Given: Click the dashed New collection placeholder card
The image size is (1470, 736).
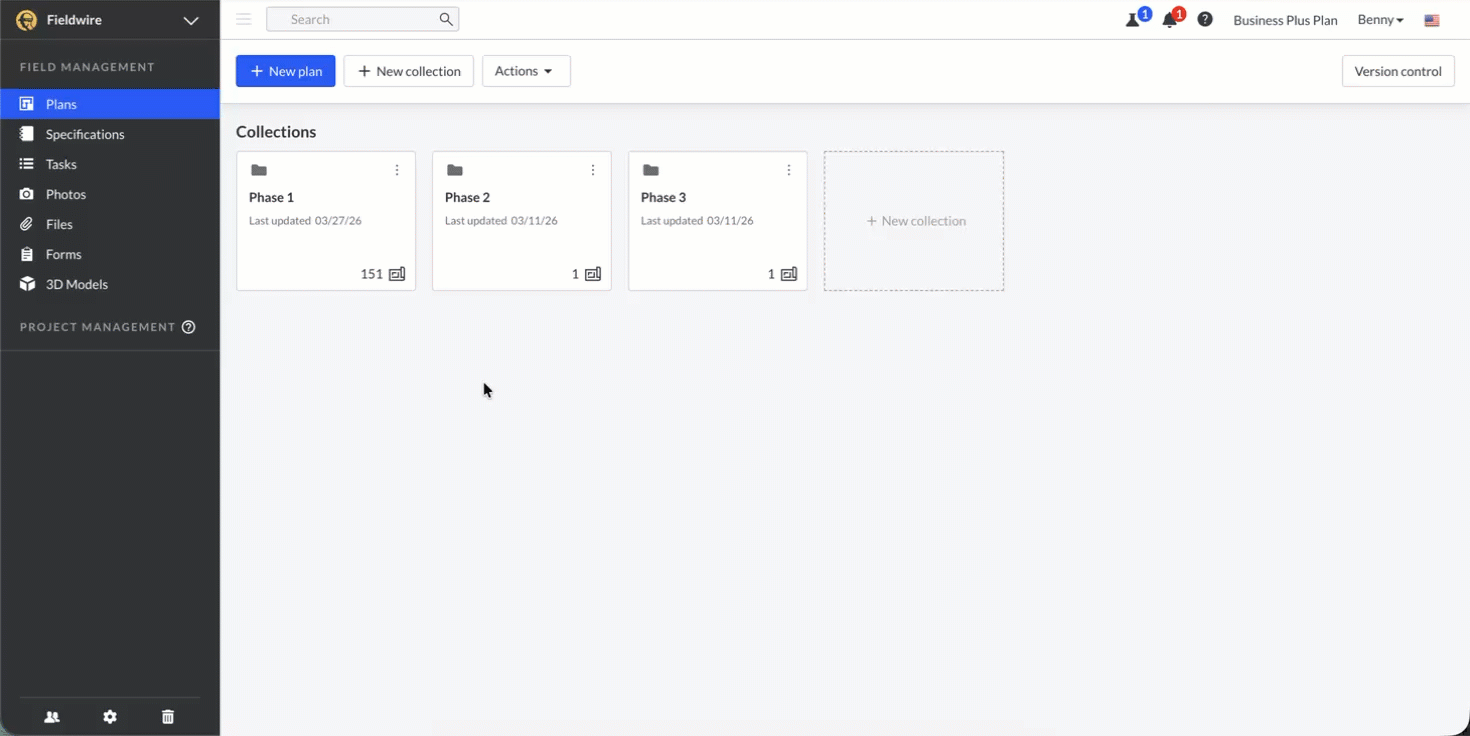Looking at the screenshot, I should 914,221.
